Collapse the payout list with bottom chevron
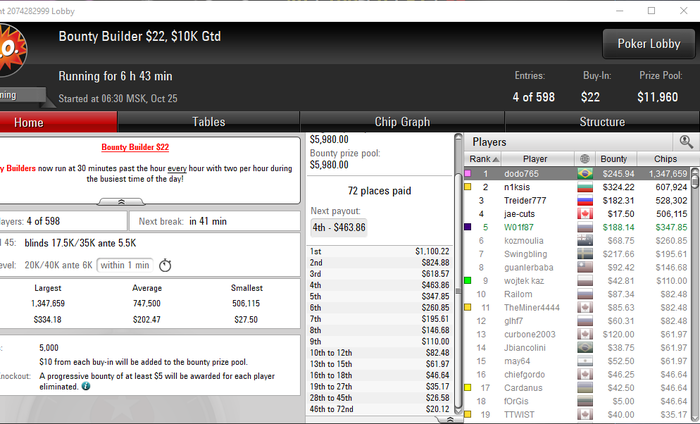Viewport: 700px width, 424px height. coord(450,420)
